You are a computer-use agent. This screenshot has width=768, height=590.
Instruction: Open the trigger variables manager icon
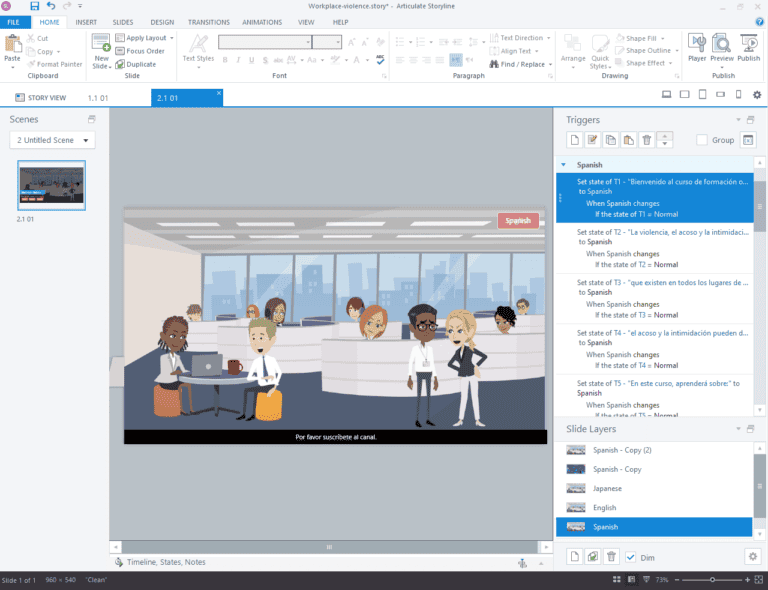coord(748,140)
